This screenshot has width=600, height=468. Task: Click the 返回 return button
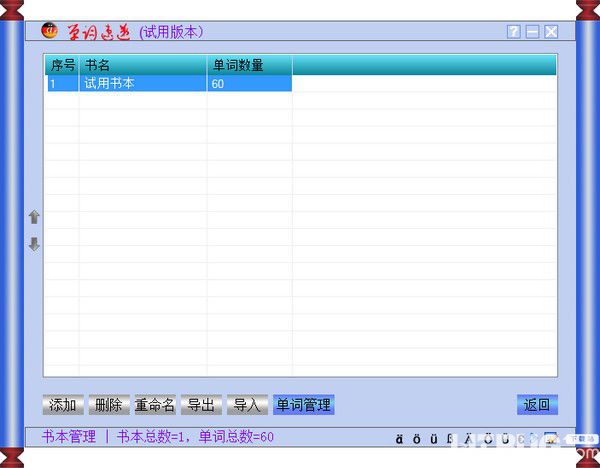pos(537,404)
